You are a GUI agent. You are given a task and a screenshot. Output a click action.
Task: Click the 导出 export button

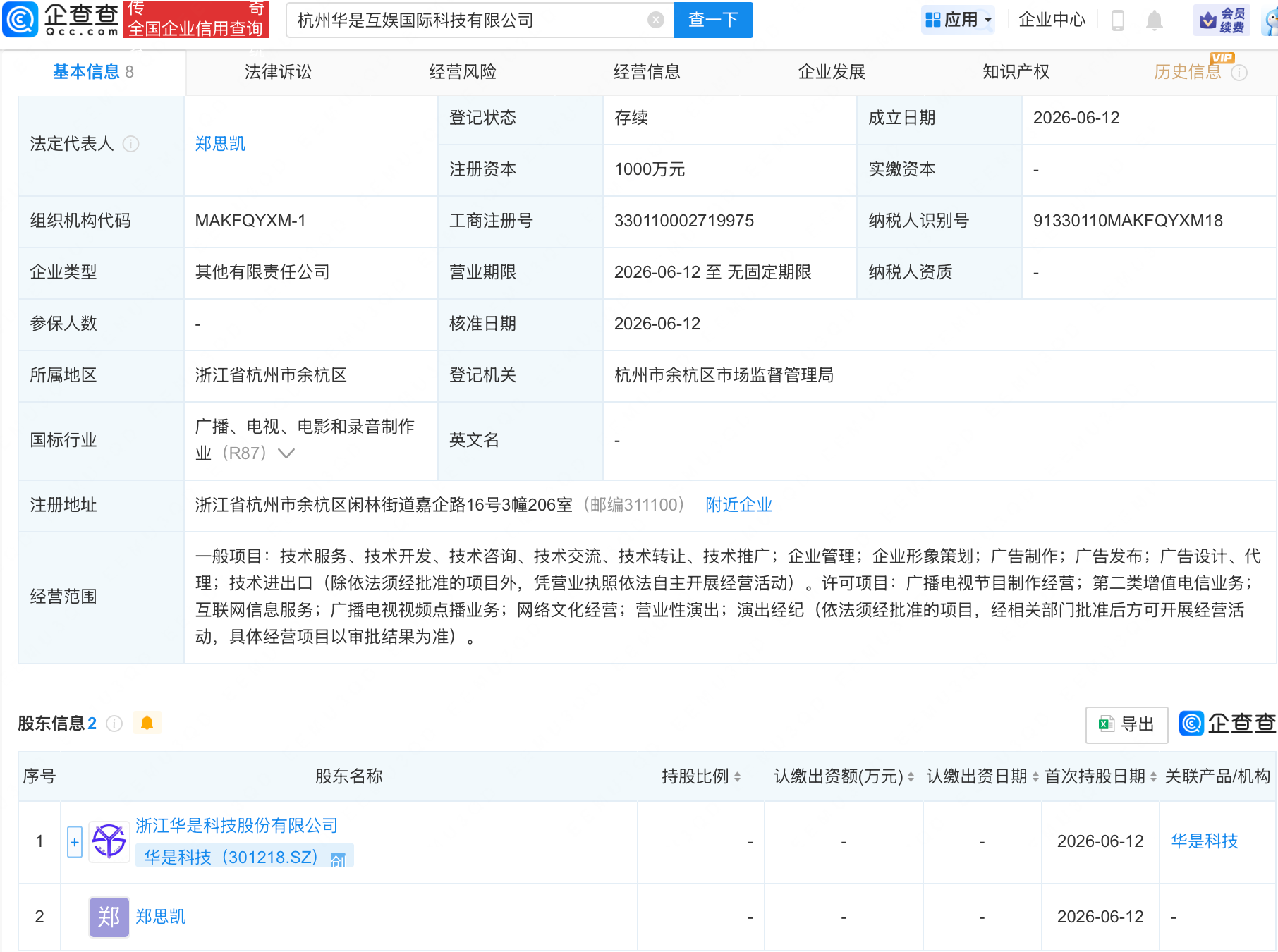(1127, 724)
